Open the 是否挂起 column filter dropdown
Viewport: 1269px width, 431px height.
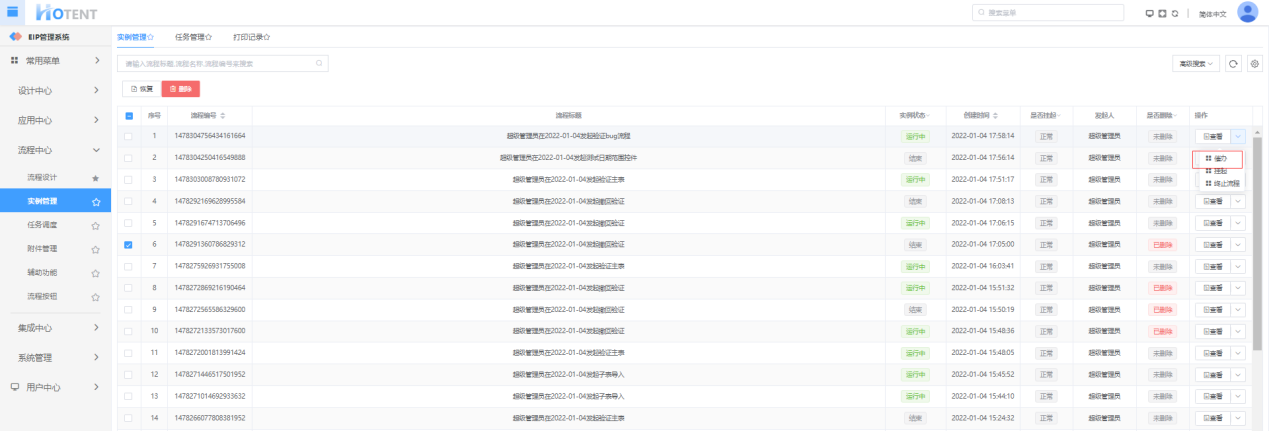tap(1058, 116)
